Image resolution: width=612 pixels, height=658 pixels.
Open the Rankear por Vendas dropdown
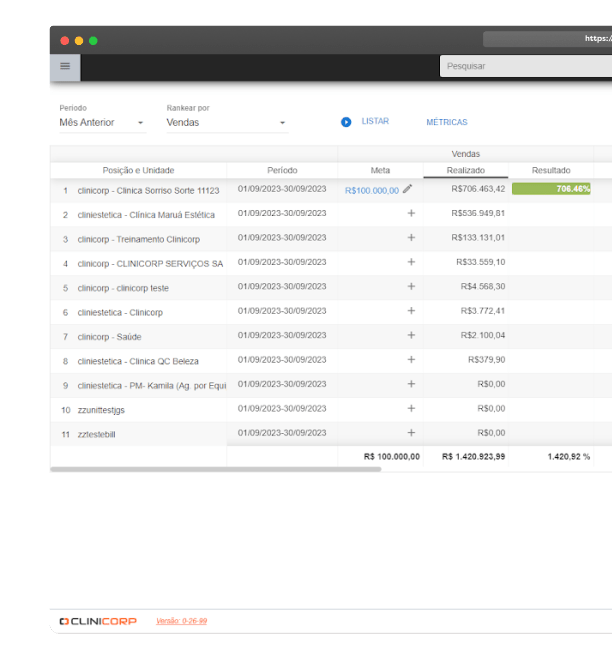[227, 123]
